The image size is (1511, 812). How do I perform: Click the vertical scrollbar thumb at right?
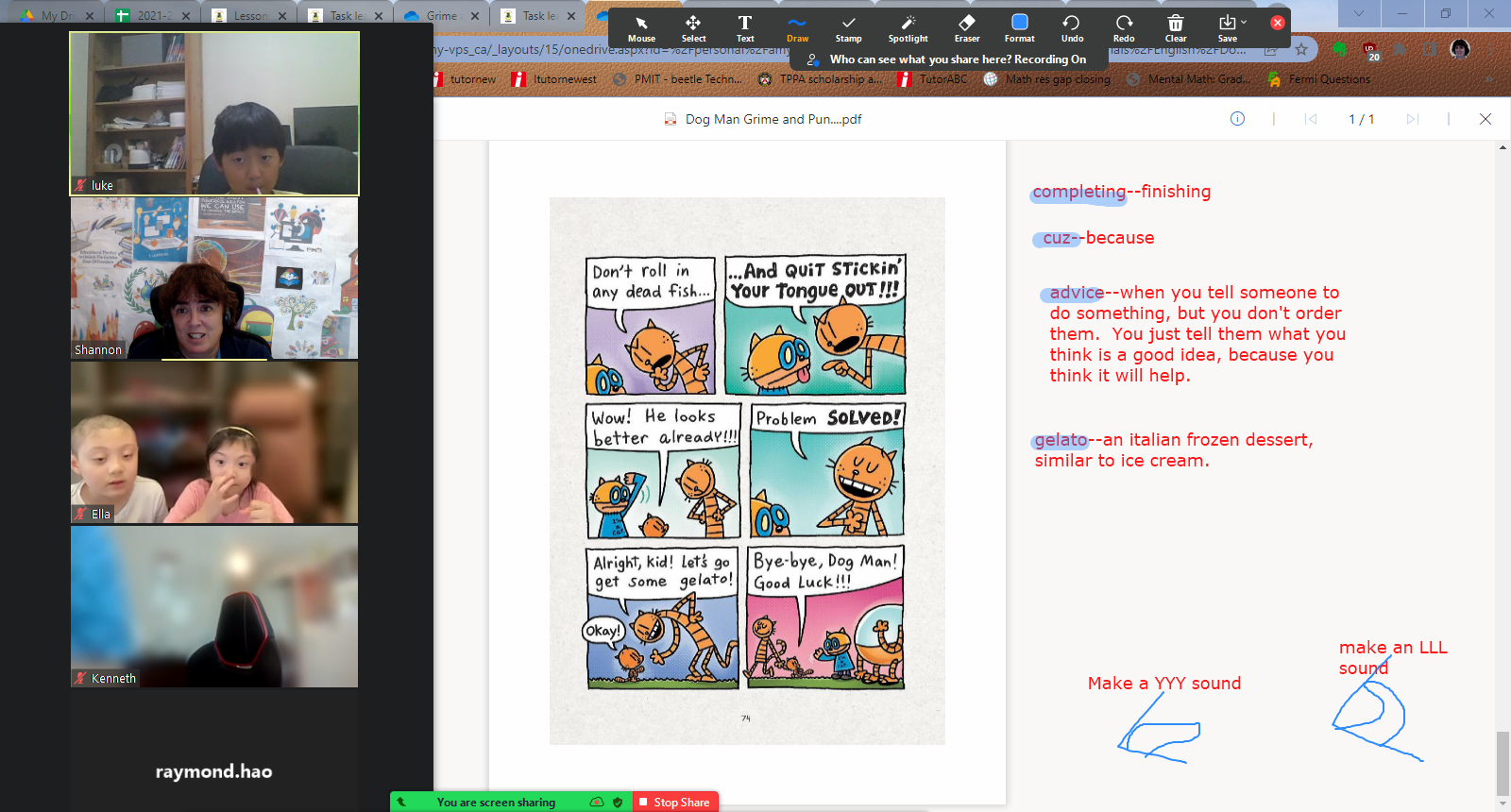point(1503,763)
